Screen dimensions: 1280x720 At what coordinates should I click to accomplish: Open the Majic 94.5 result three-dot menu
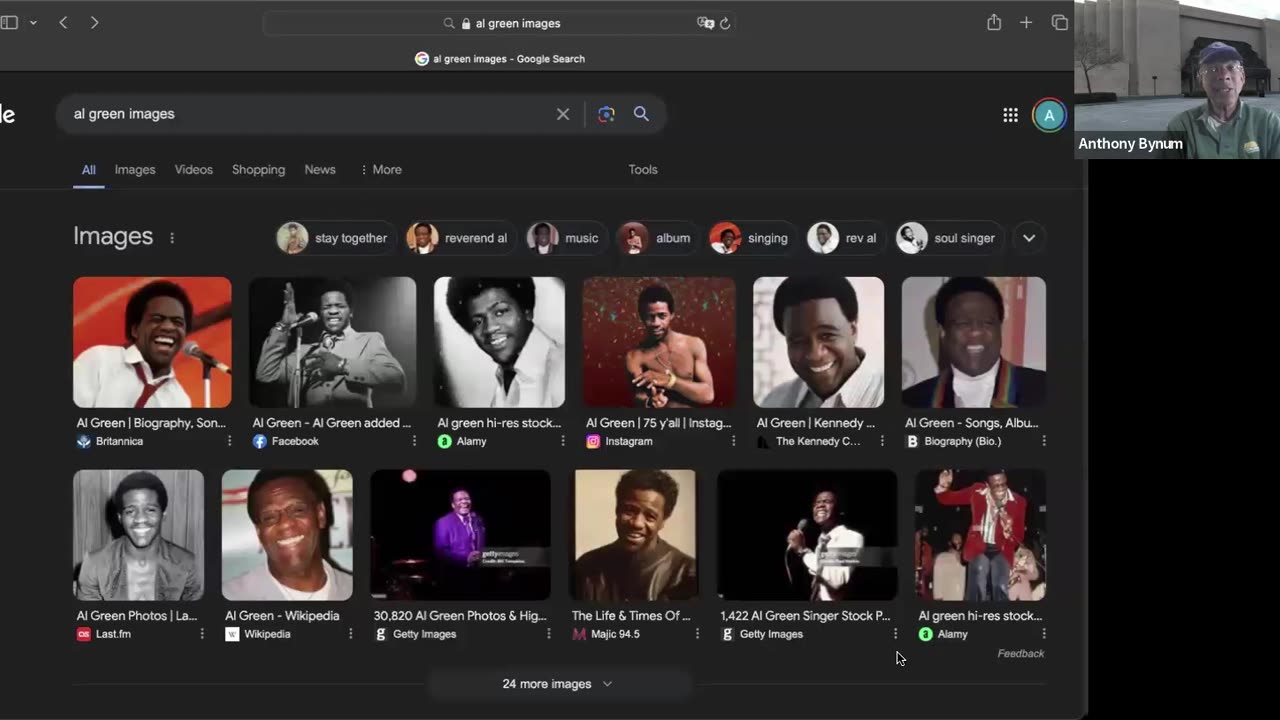click(x=697, y=634)
